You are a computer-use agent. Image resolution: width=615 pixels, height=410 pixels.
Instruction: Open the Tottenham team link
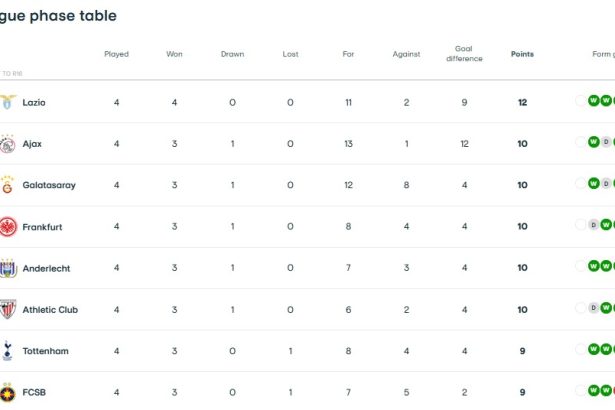click(x=45, y=351)
